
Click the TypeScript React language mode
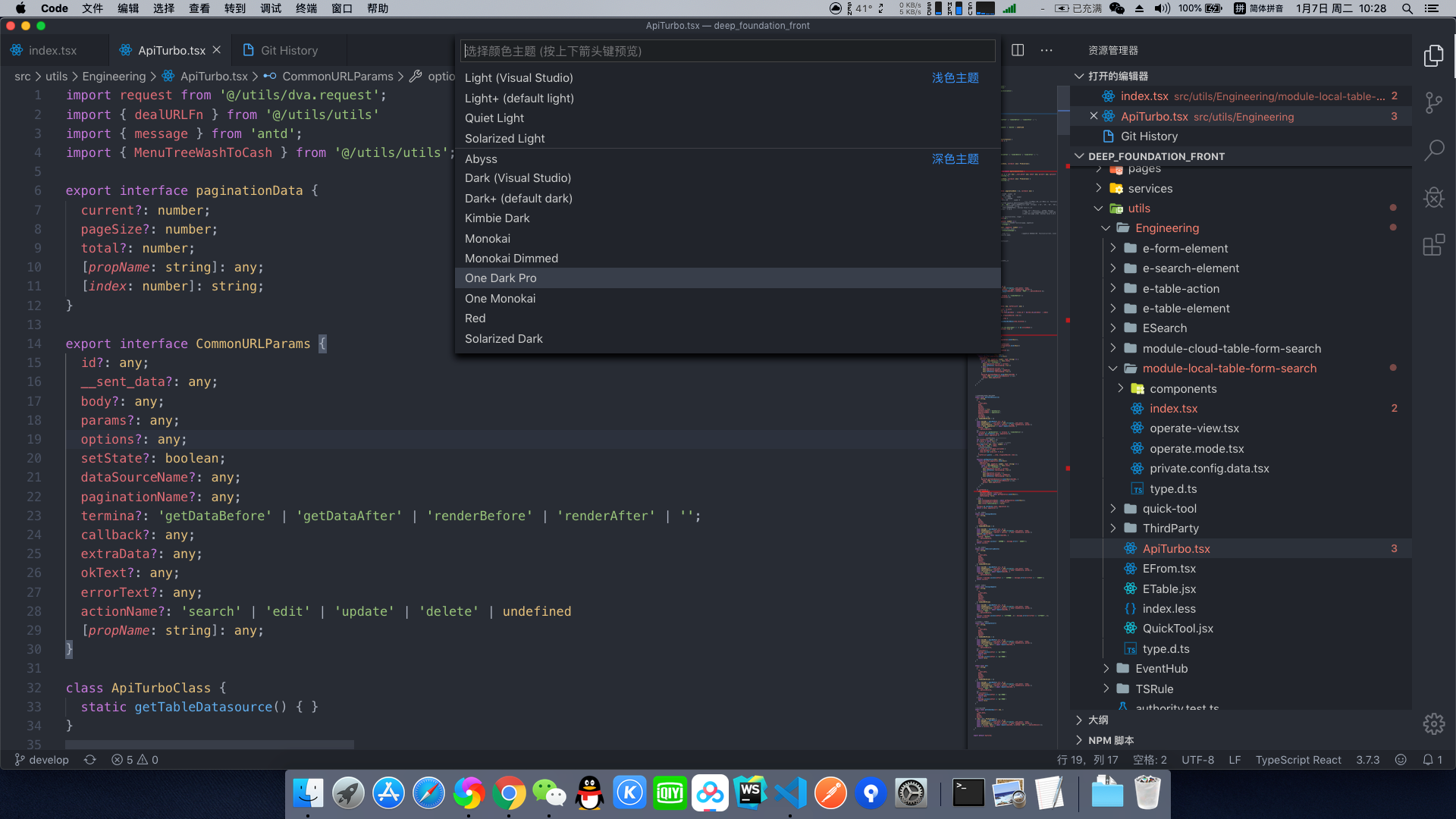pos(1298,759)
